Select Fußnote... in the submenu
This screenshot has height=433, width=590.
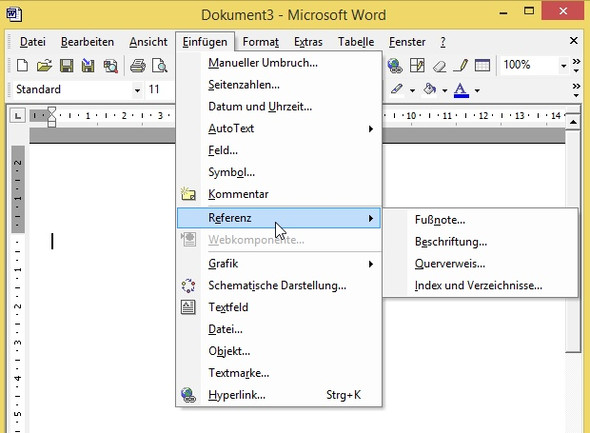click(x=480, y=220)
